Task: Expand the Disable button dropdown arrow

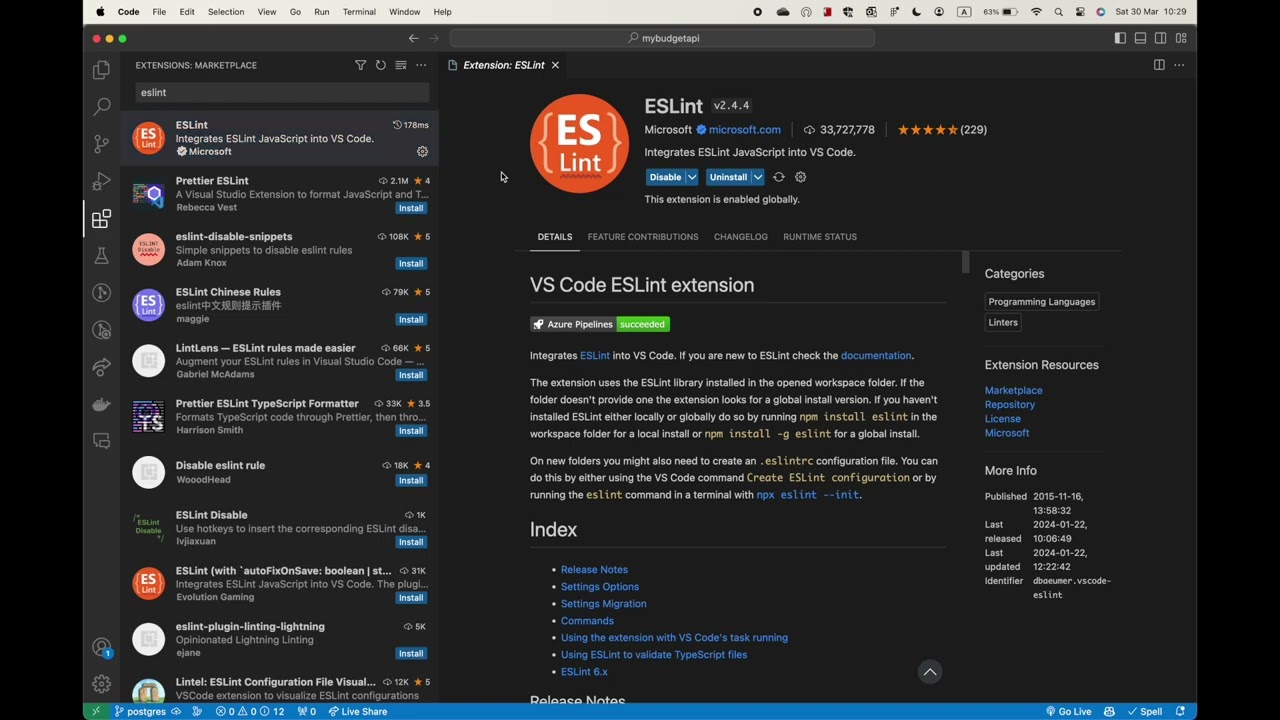Action: pyautogui.click(x=691, y=177)
